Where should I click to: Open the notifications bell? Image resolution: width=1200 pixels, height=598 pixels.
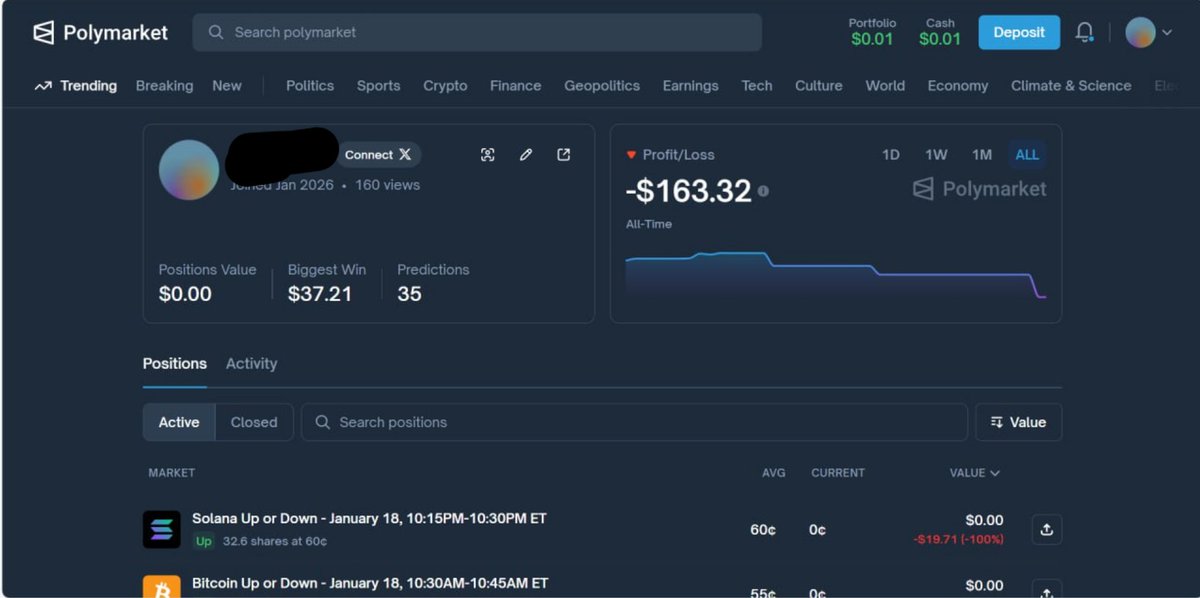1084,32
